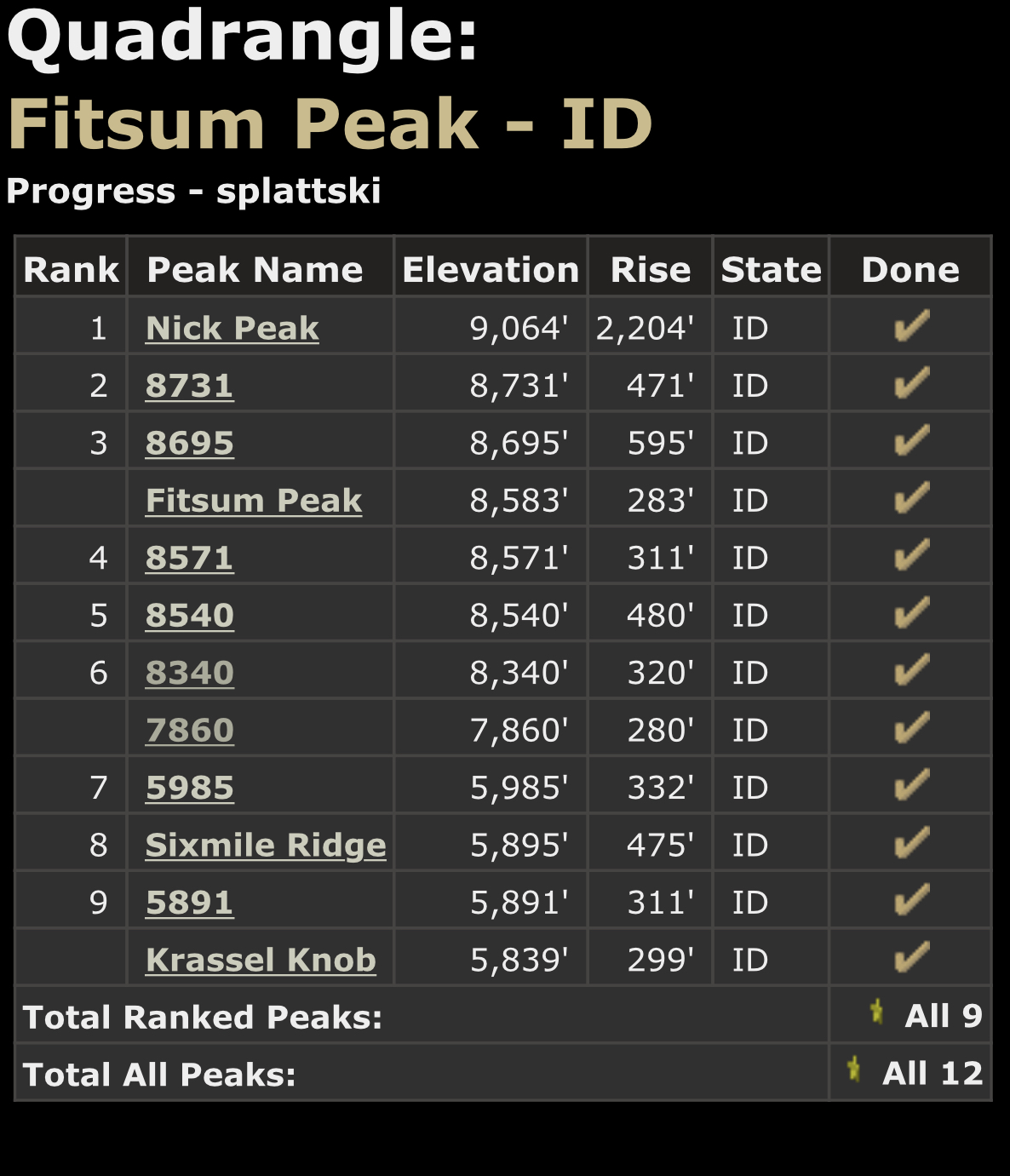This screenshot has height=1176, width=1010.
Task: Open the Krassel Knob link
Action: pyautogui.click(x=261, y=960)
